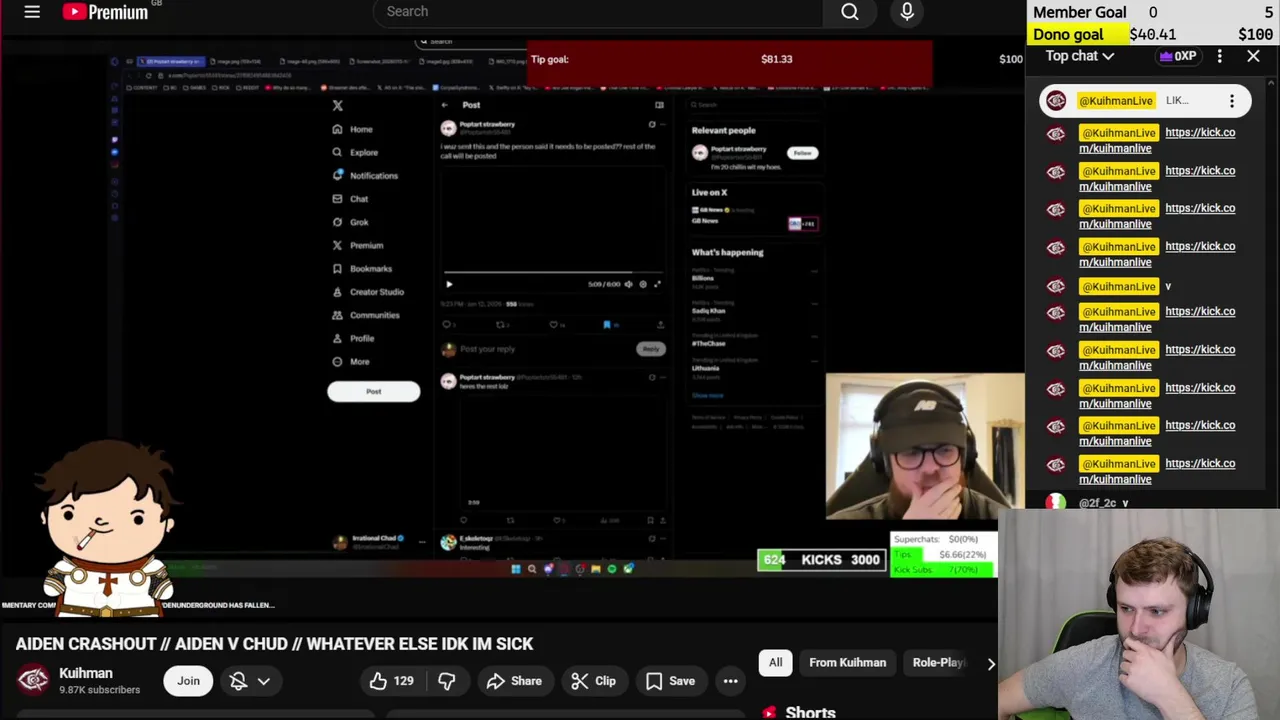Viewport: 1280px width, 720px height.
Task: Click the Tip goal red progress bar
Action: pyautogui.click(x=729, y=64)
